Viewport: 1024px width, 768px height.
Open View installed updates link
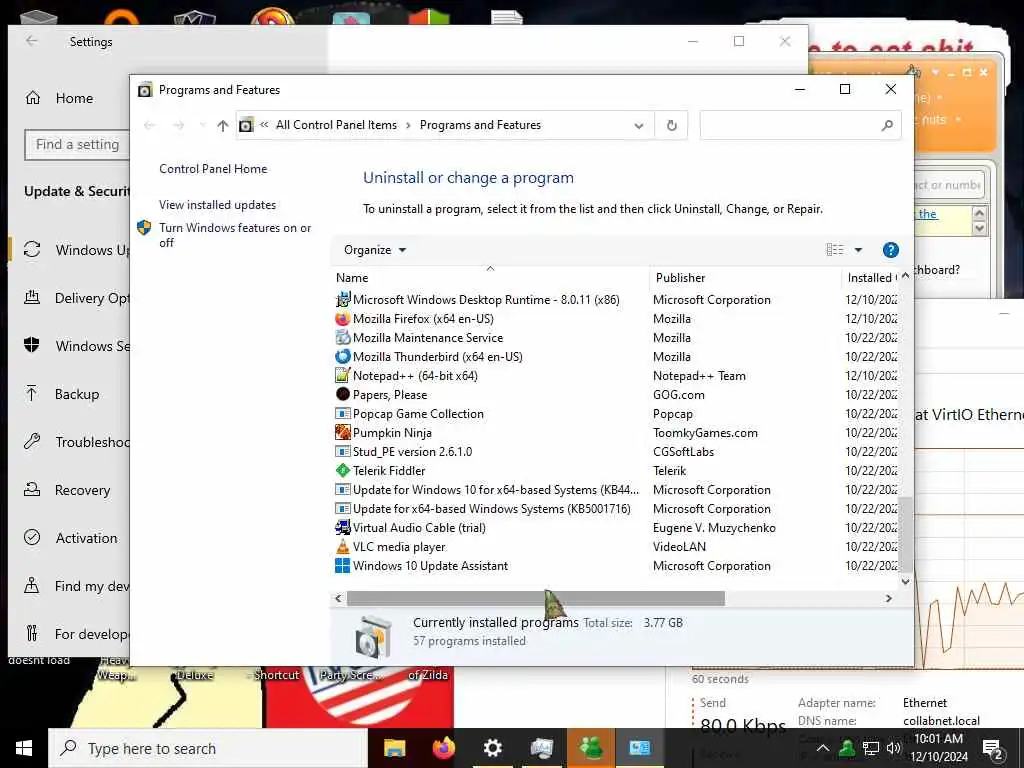click(x=217, y=204)
